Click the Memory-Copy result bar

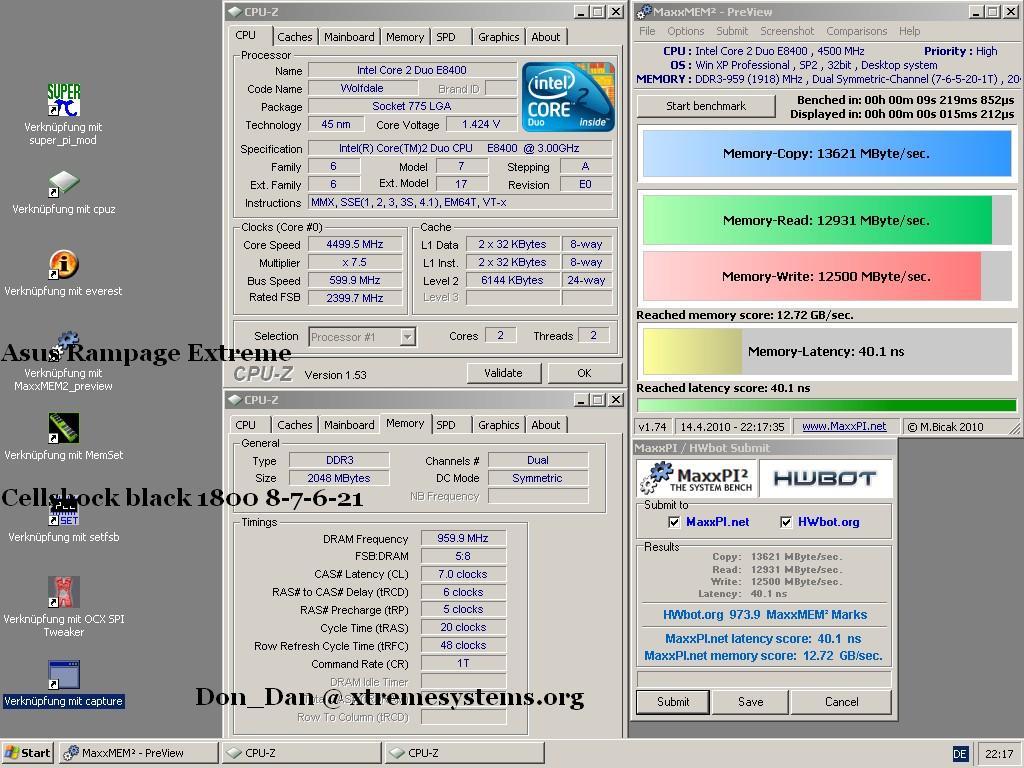coord(826,153)
